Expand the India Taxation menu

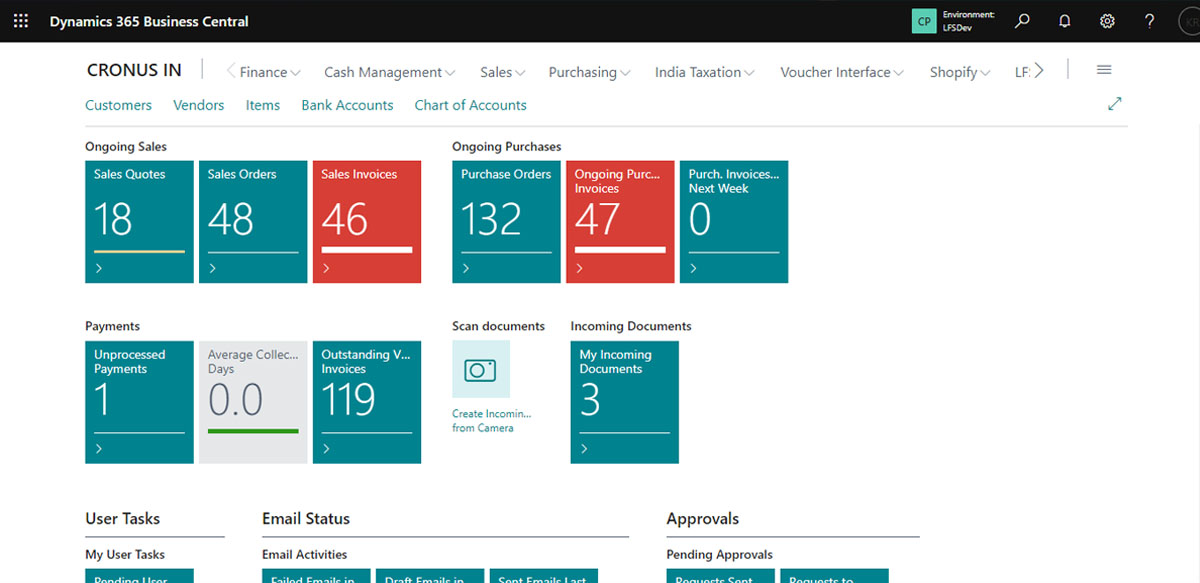point(704,72)
